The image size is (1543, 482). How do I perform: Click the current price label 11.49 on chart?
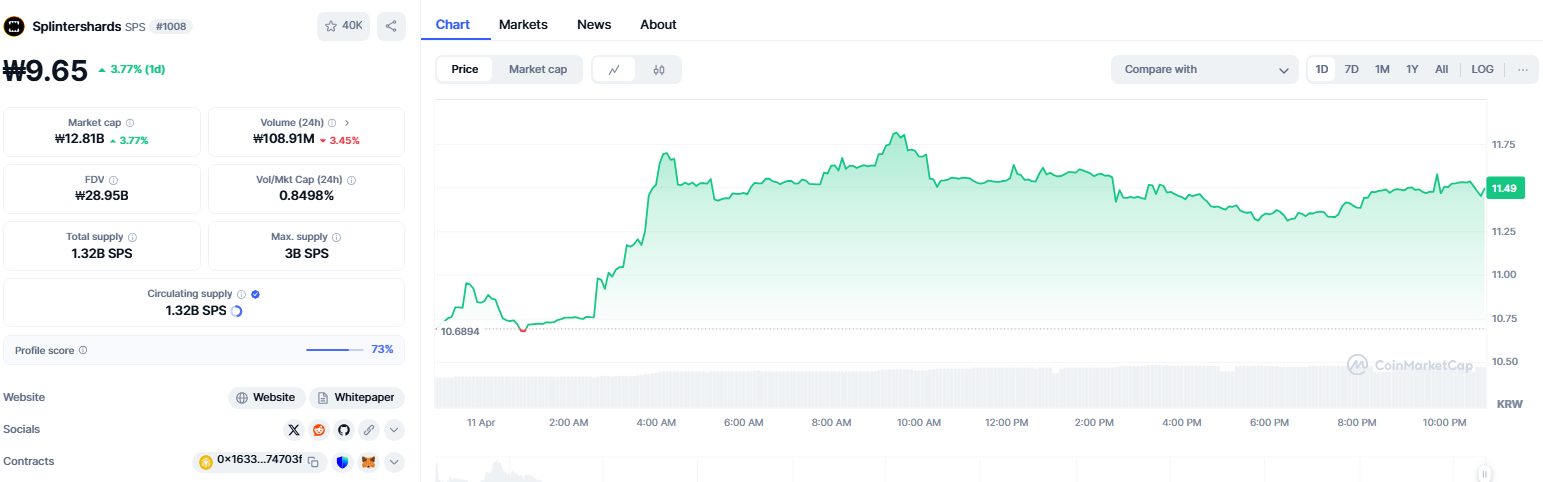1505,188
